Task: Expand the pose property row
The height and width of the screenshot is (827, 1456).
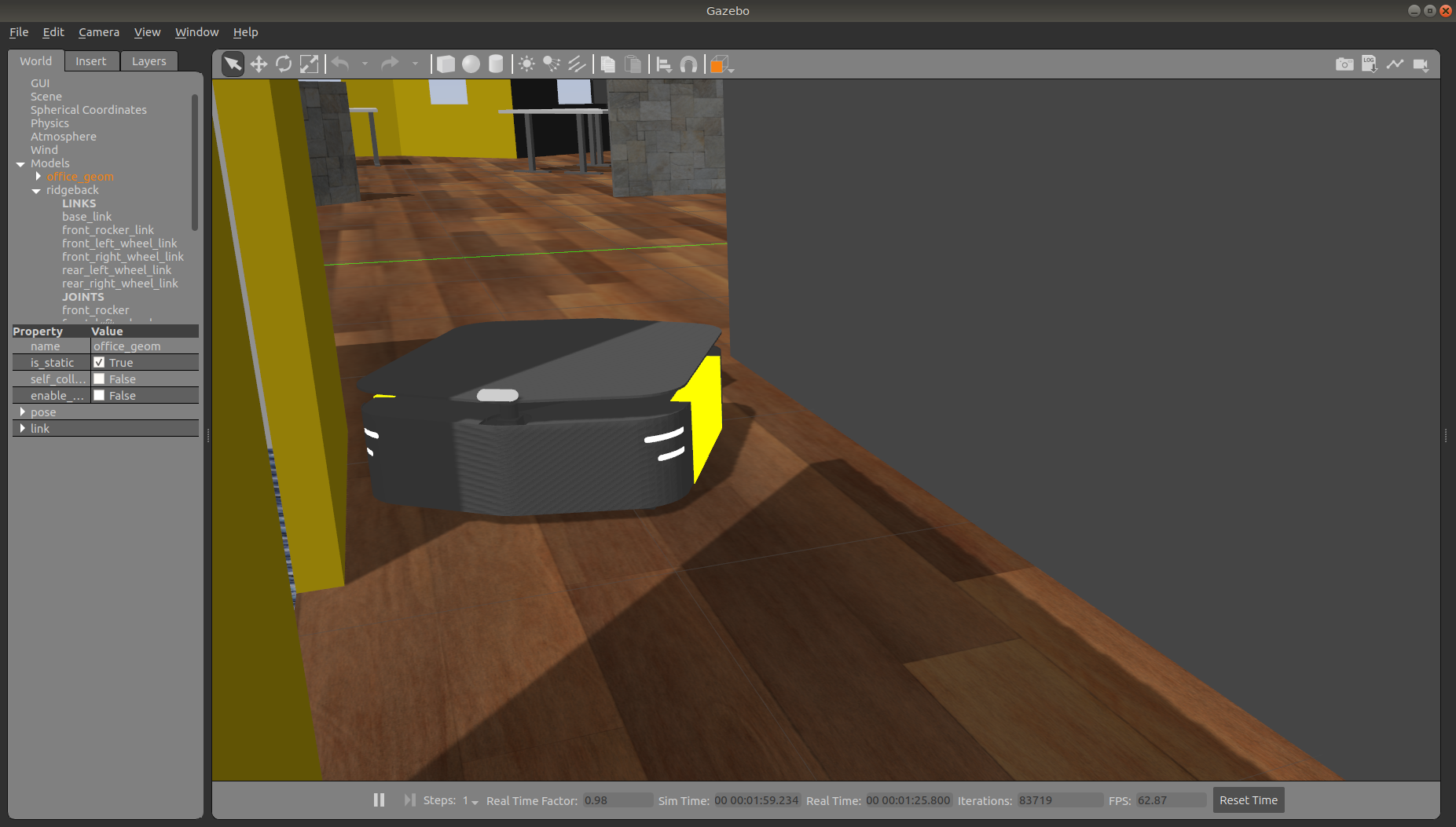Action: coord(22,412)
